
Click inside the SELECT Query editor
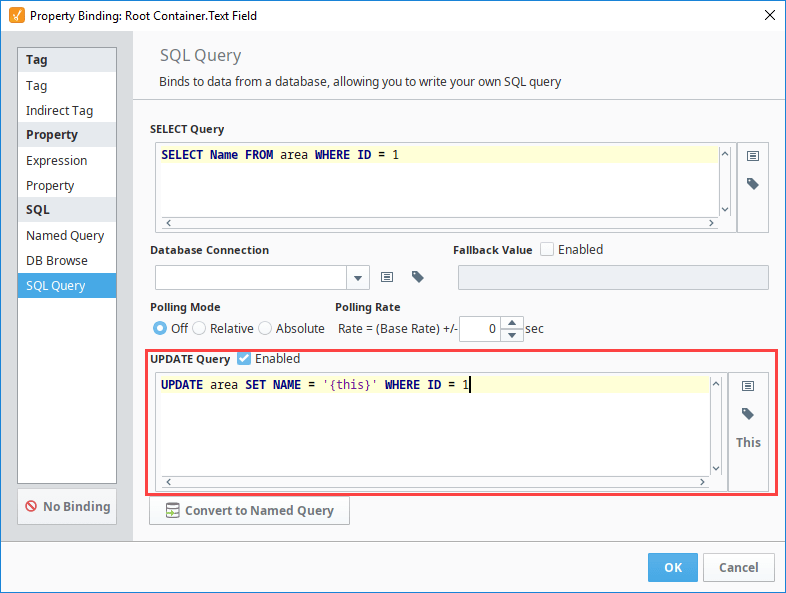[439, 181]
